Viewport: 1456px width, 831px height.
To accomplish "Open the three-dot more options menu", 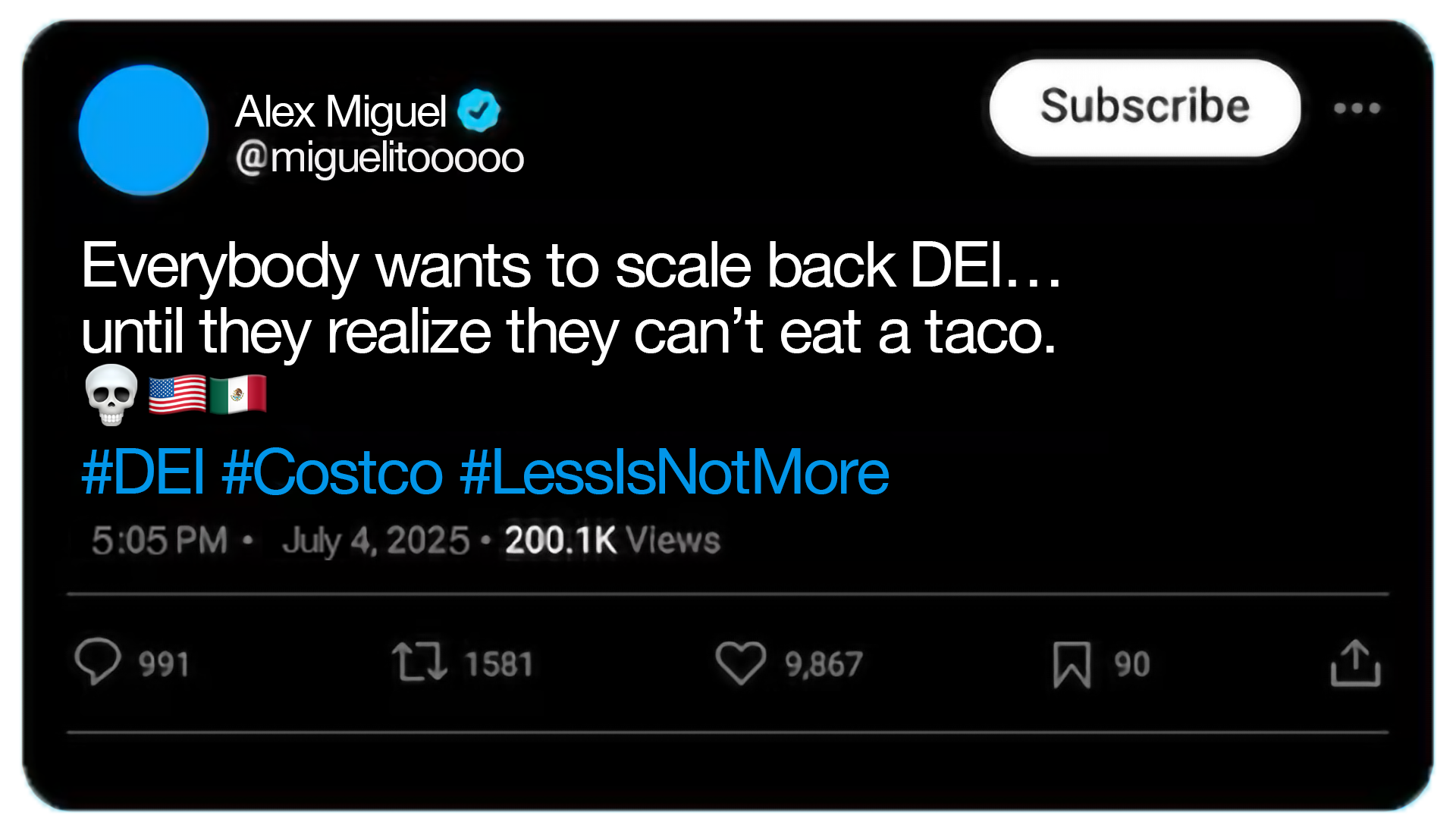I will click(x=1357, y=108).
